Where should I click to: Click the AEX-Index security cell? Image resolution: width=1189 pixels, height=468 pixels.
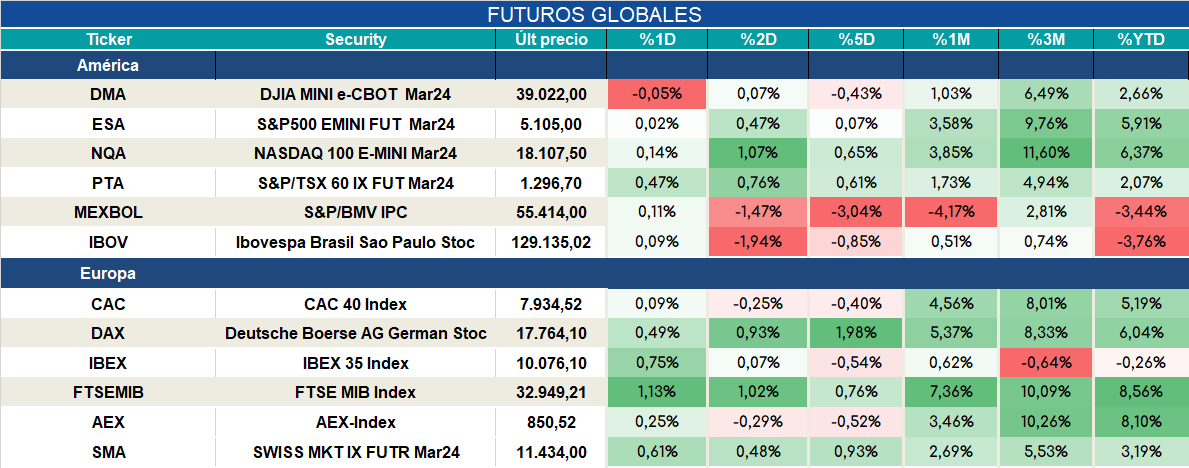[356, 422]
